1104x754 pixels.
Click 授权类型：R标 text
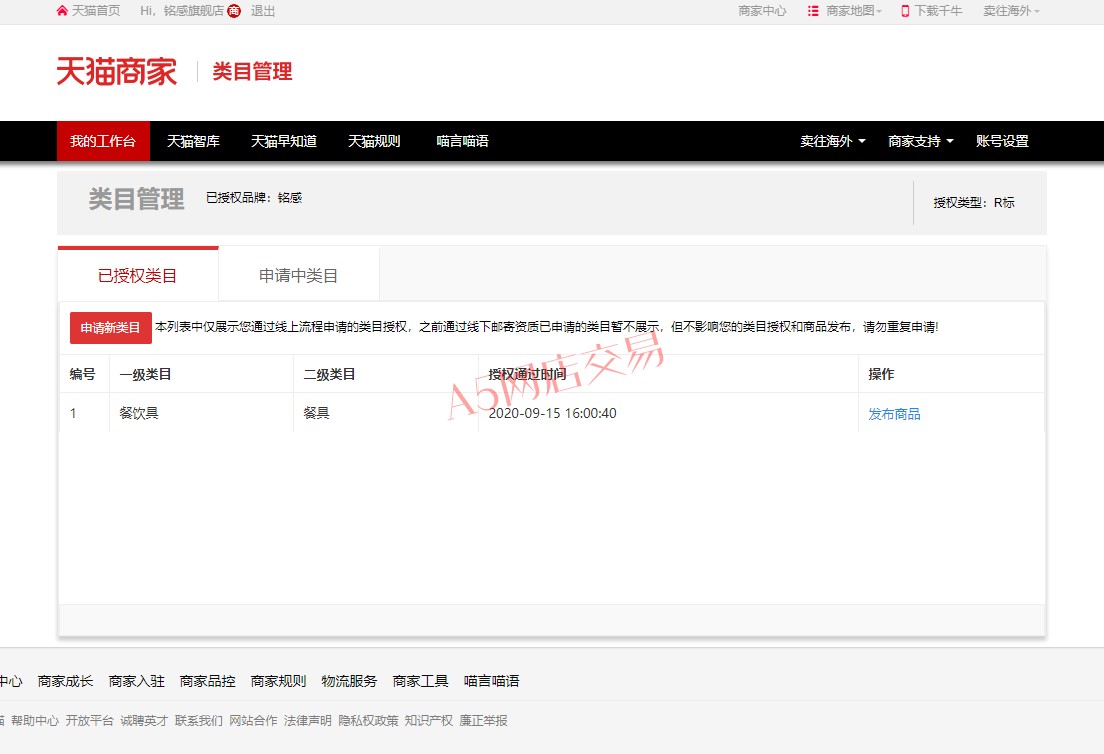[974, 203]
